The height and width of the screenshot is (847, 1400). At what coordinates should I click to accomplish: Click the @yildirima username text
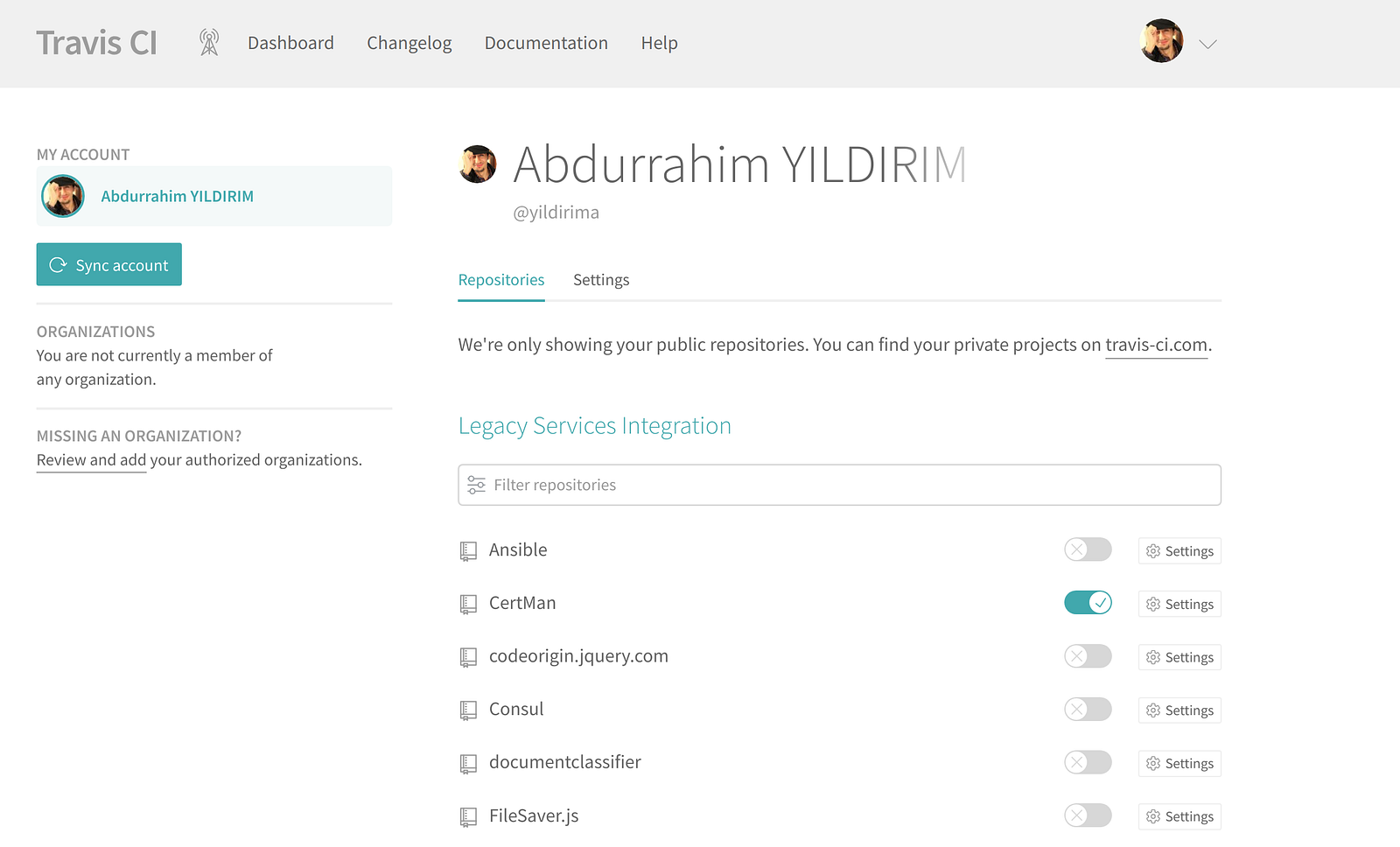click(556, 213)
